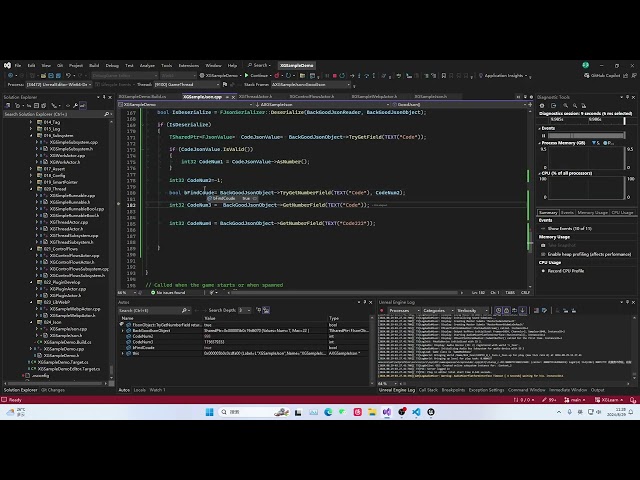
Task: Switch to XGSampleJson.h editor tab
Action: [x=431, y=97]
